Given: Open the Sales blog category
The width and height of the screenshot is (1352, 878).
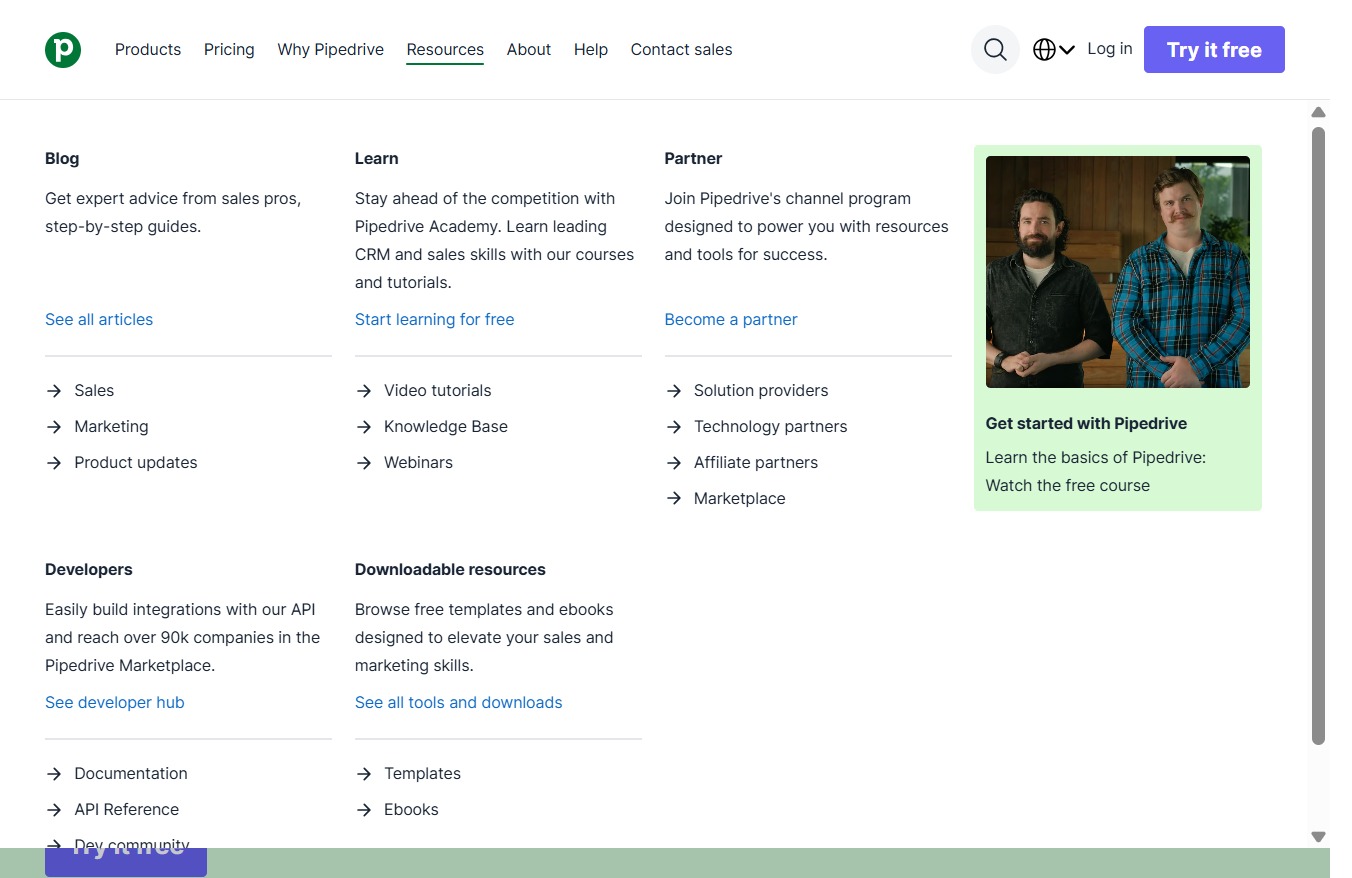Looking at the screenshot, I should point(94,391).
